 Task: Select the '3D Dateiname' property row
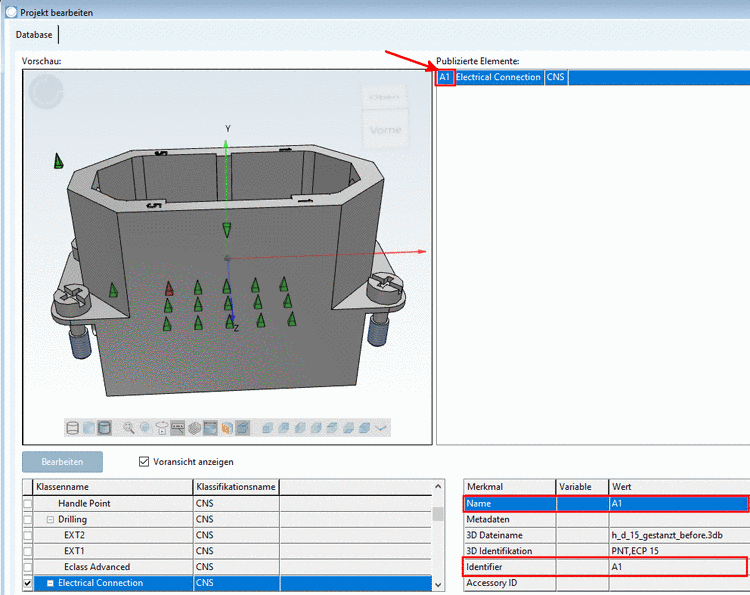coord(606,535)
